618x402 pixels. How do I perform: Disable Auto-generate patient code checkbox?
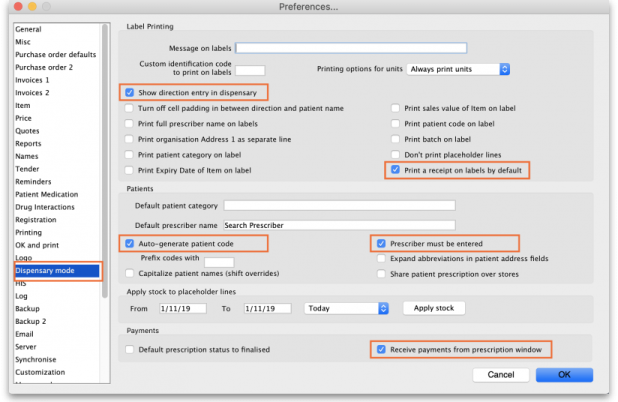[x=130, y=243]
